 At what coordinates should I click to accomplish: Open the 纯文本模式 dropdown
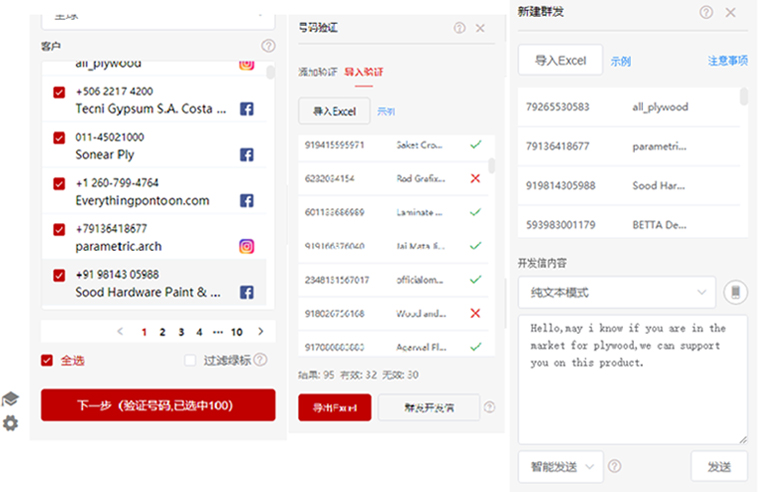(616, 293)
